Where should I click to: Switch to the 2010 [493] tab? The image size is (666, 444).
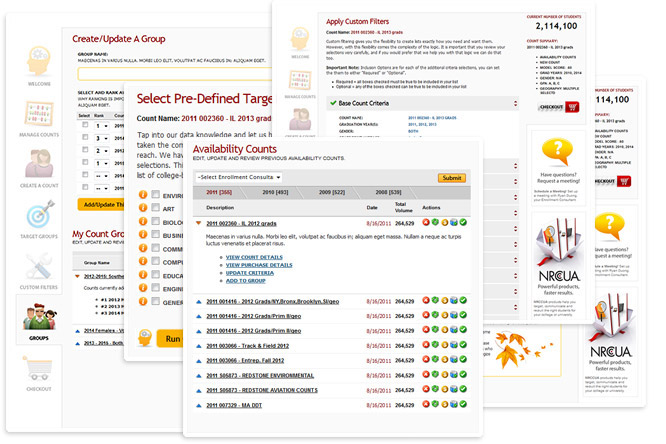click(275, 192)
